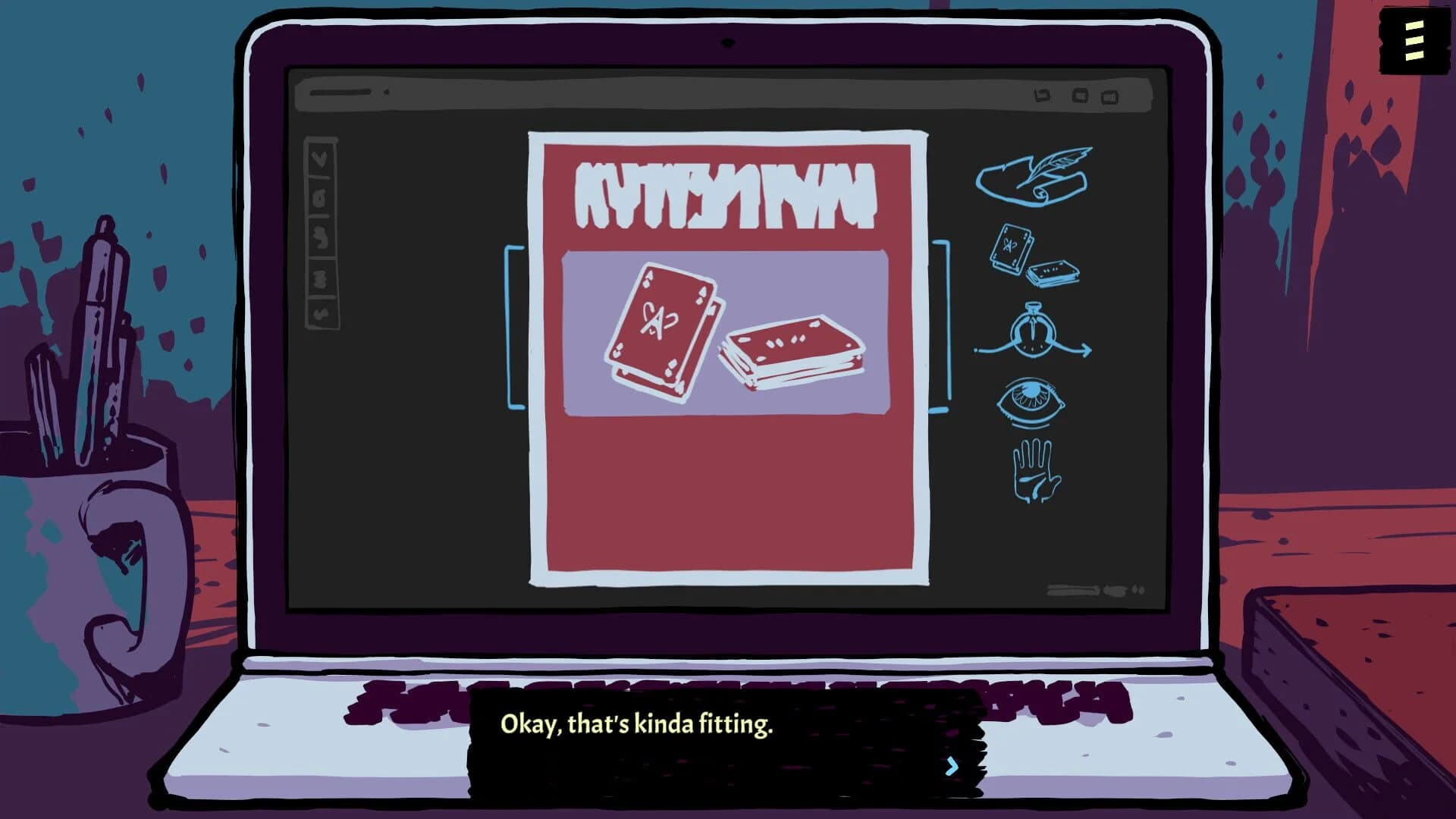Advance the dialogue with the cyan chevron
Screen dimensions: 1456x819
pyautogui.click(x=953, y=767)
